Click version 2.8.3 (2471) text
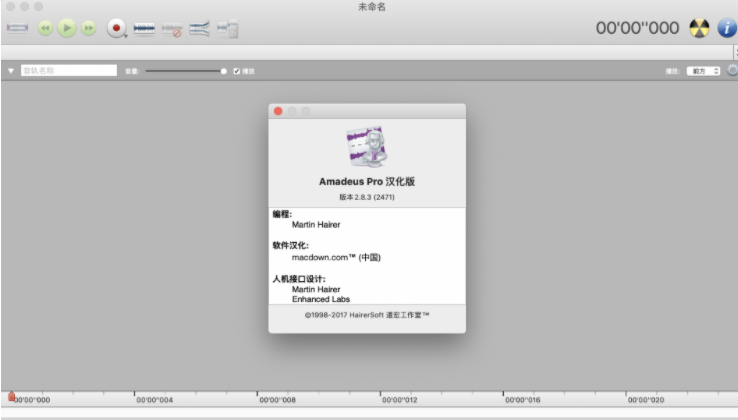738x420 pixels. tap(367, 197)
